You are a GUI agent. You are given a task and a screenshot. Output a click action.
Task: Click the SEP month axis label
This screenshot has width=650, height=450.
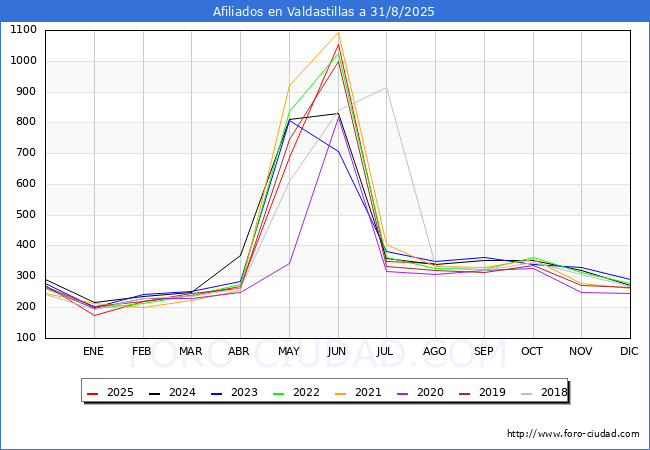pos(483,351)
